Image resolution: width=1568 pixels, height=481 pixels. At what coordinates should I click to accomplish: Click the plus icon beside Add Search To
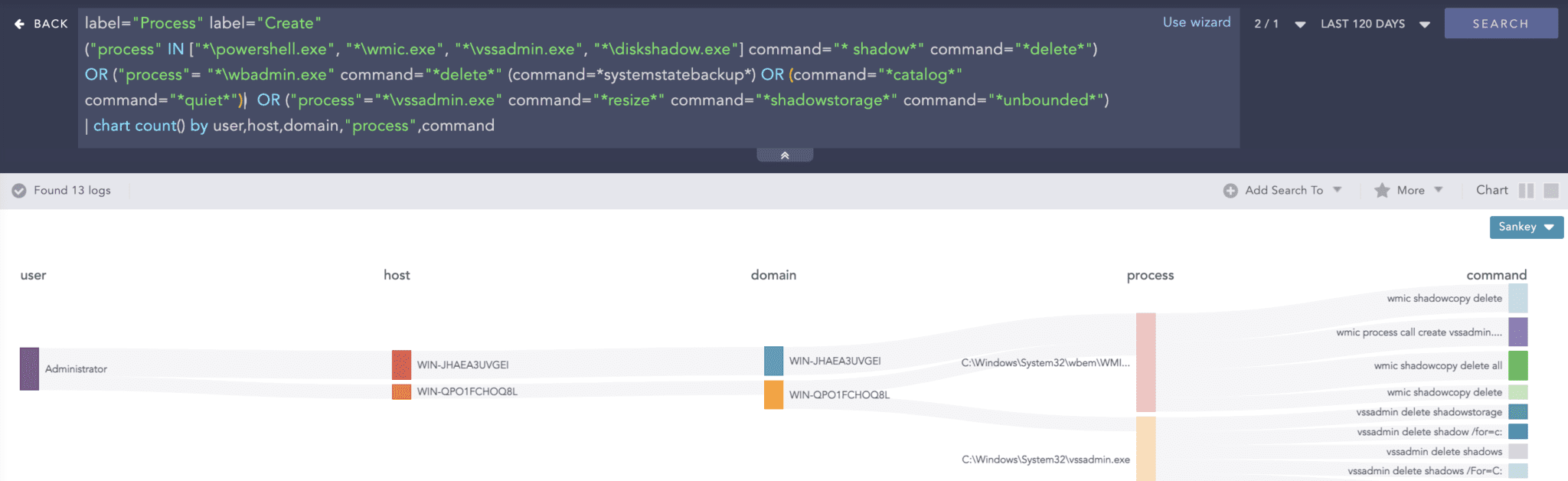(x=1230, y=191)
